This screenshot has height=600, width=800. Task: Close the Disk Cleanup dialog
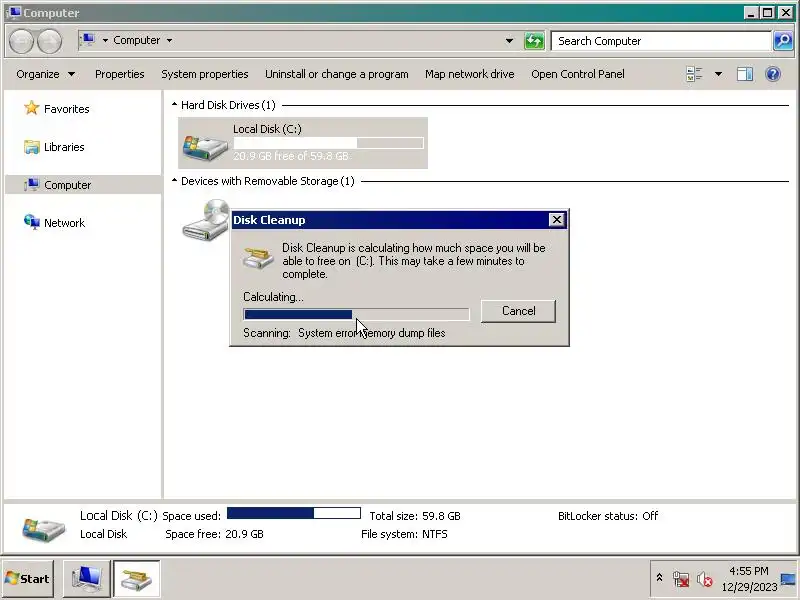click(556, 220)
